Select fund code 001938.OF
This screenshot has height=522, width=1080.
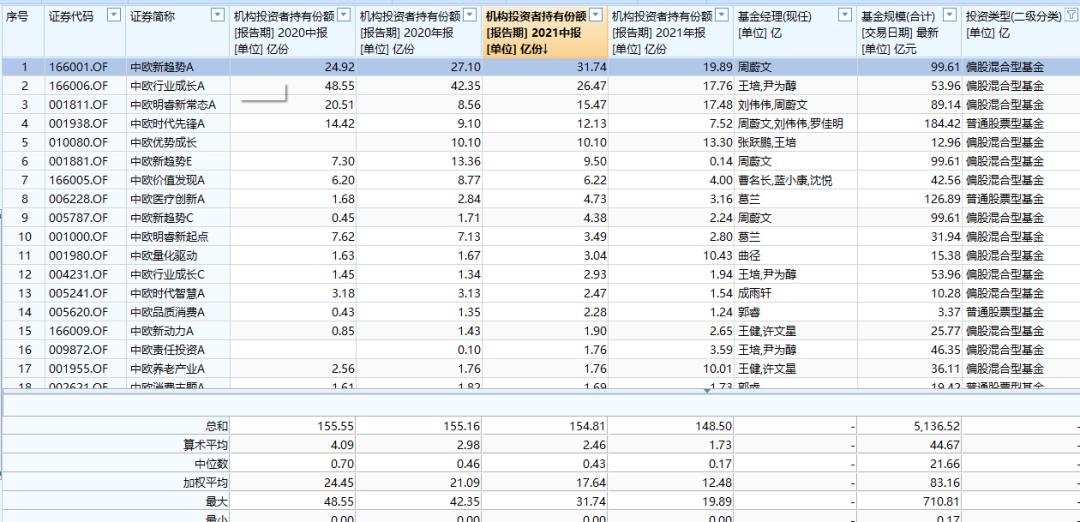pyautogui.click(x=79, y=124)
